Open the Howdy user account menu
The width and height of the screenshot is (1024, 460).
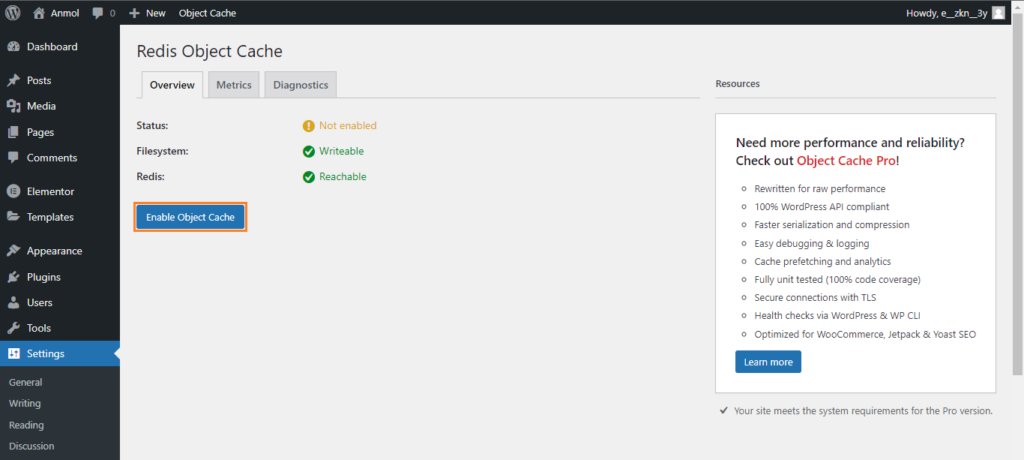pyautogui.click(x=955, y=13)
